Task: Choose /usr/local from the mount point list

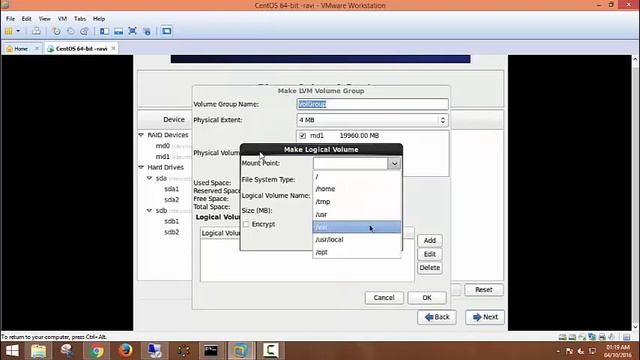Action: coord(357,240)
